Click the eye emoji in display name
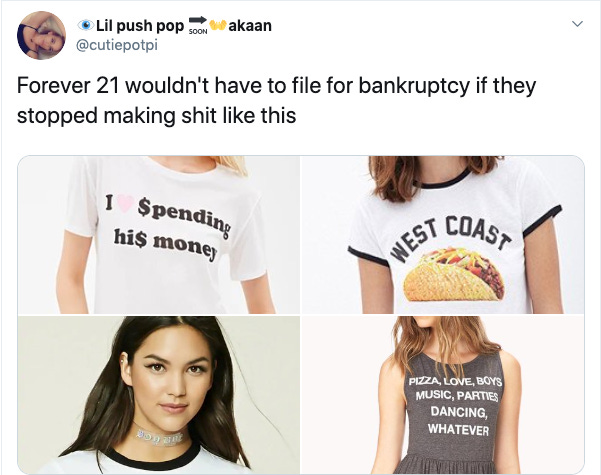 pos(86,25)
